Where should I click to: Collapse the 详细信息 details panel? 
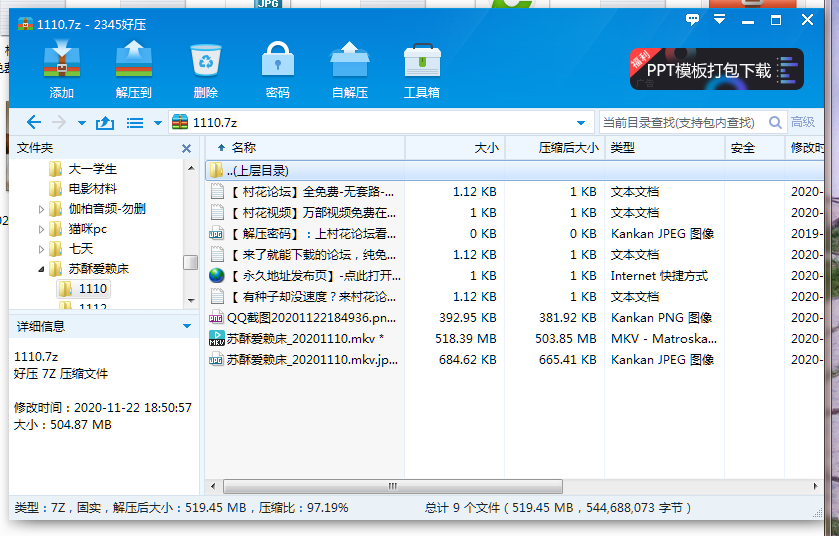click(186, 326)
